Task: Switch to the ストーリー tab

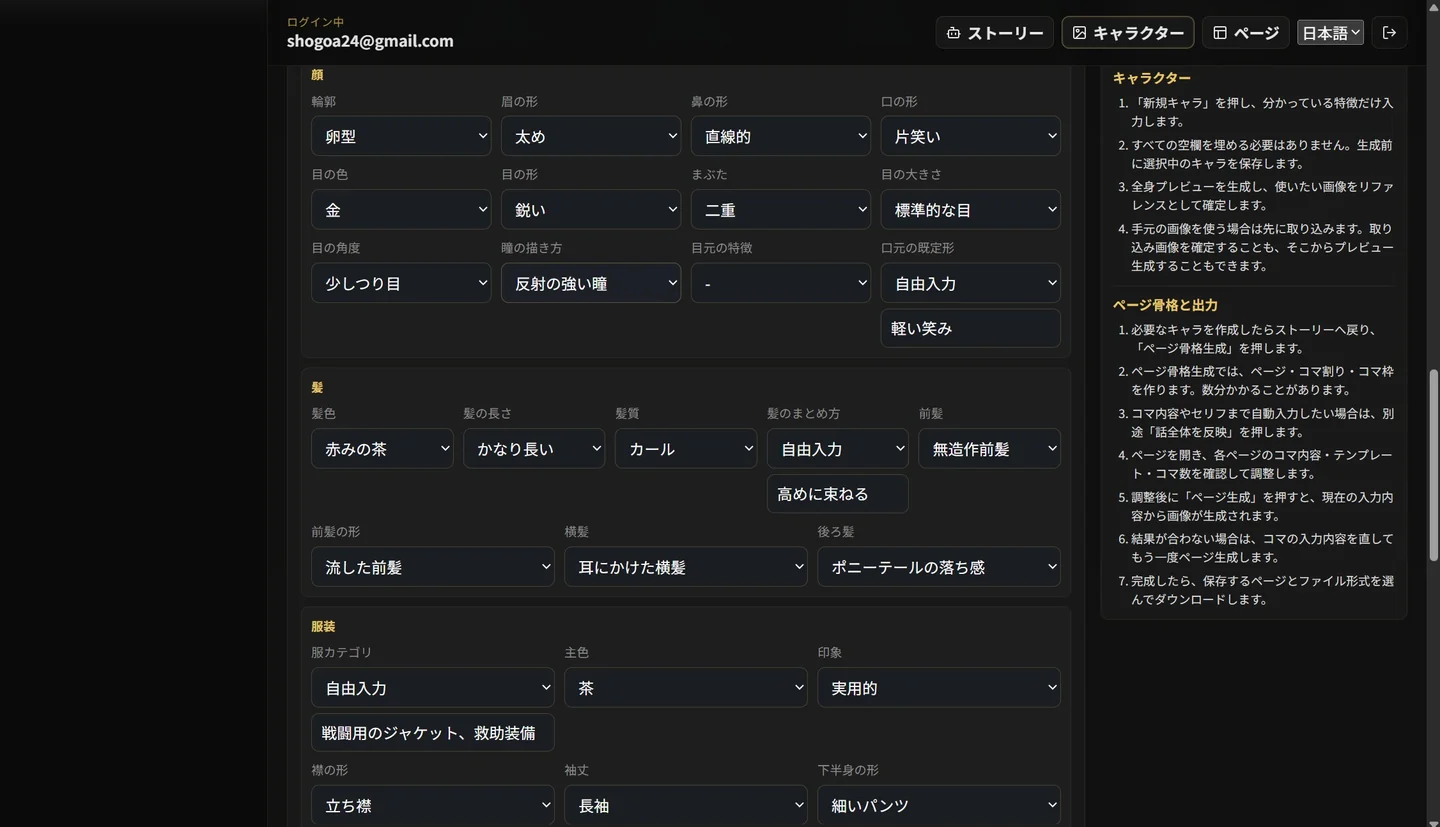Action: 995,33
